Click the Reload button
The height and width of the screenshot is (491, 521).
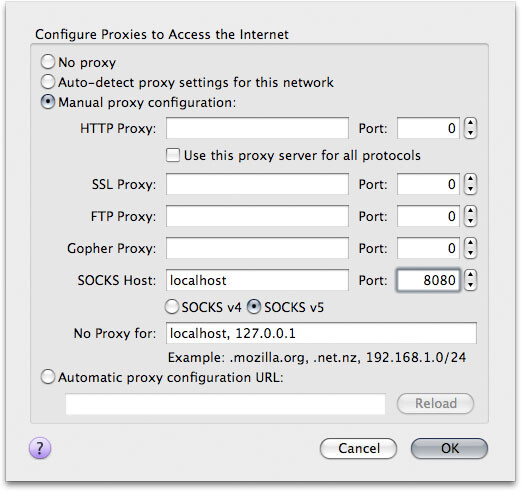coord(435,403)
